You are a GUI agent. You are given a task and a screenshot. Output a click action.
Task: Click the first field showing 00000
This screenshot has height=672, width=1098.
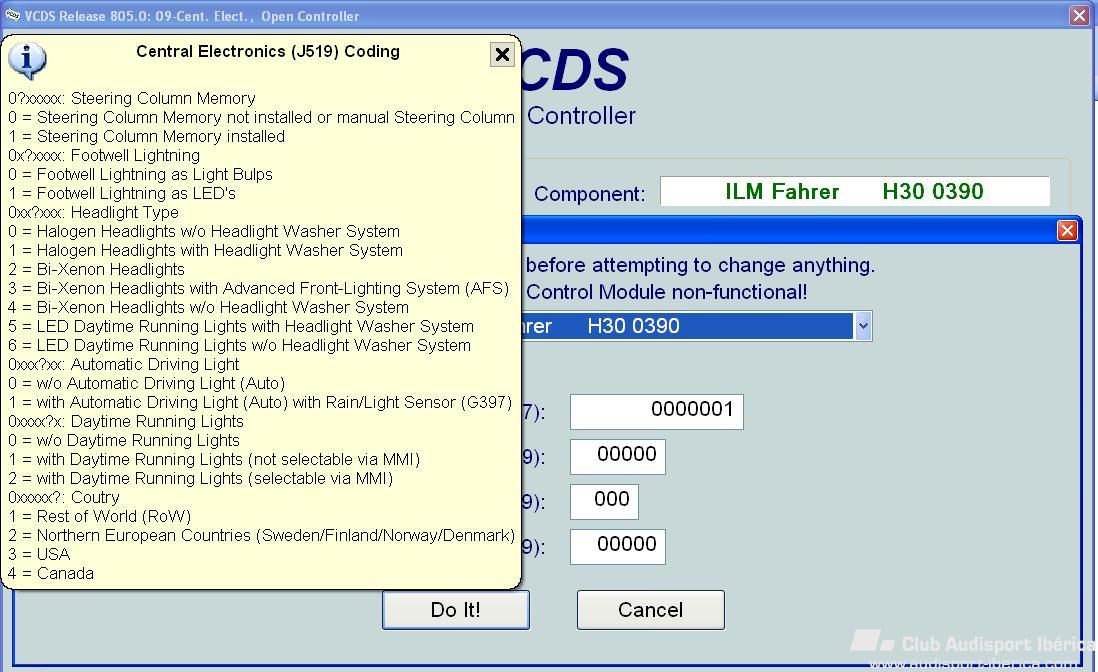click(x=618, y=456)
